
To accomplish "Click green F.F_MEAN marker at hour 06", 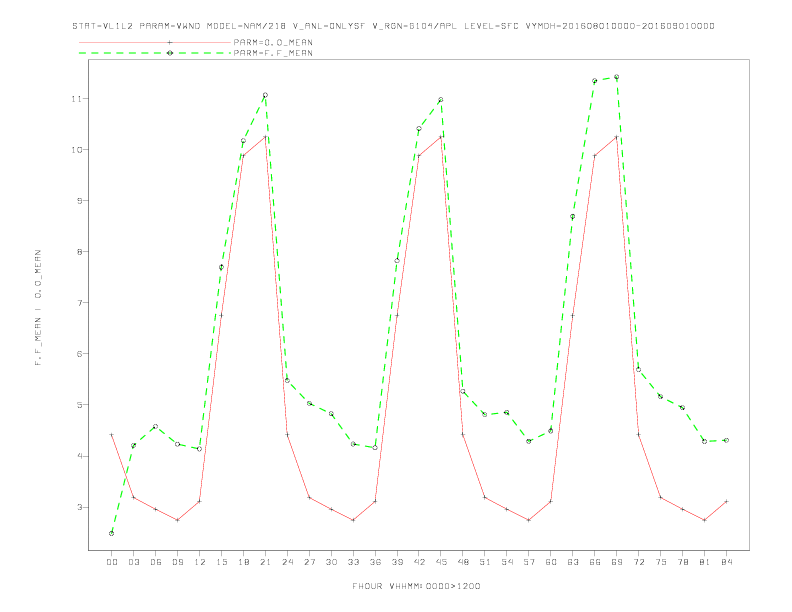I will coord(156,427).
